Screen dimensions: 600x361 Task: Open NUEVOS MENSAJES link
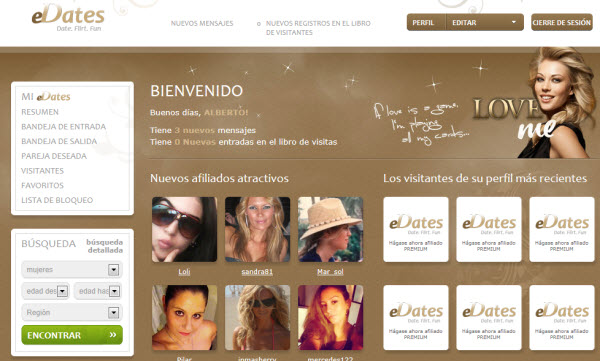click(202, 23)
